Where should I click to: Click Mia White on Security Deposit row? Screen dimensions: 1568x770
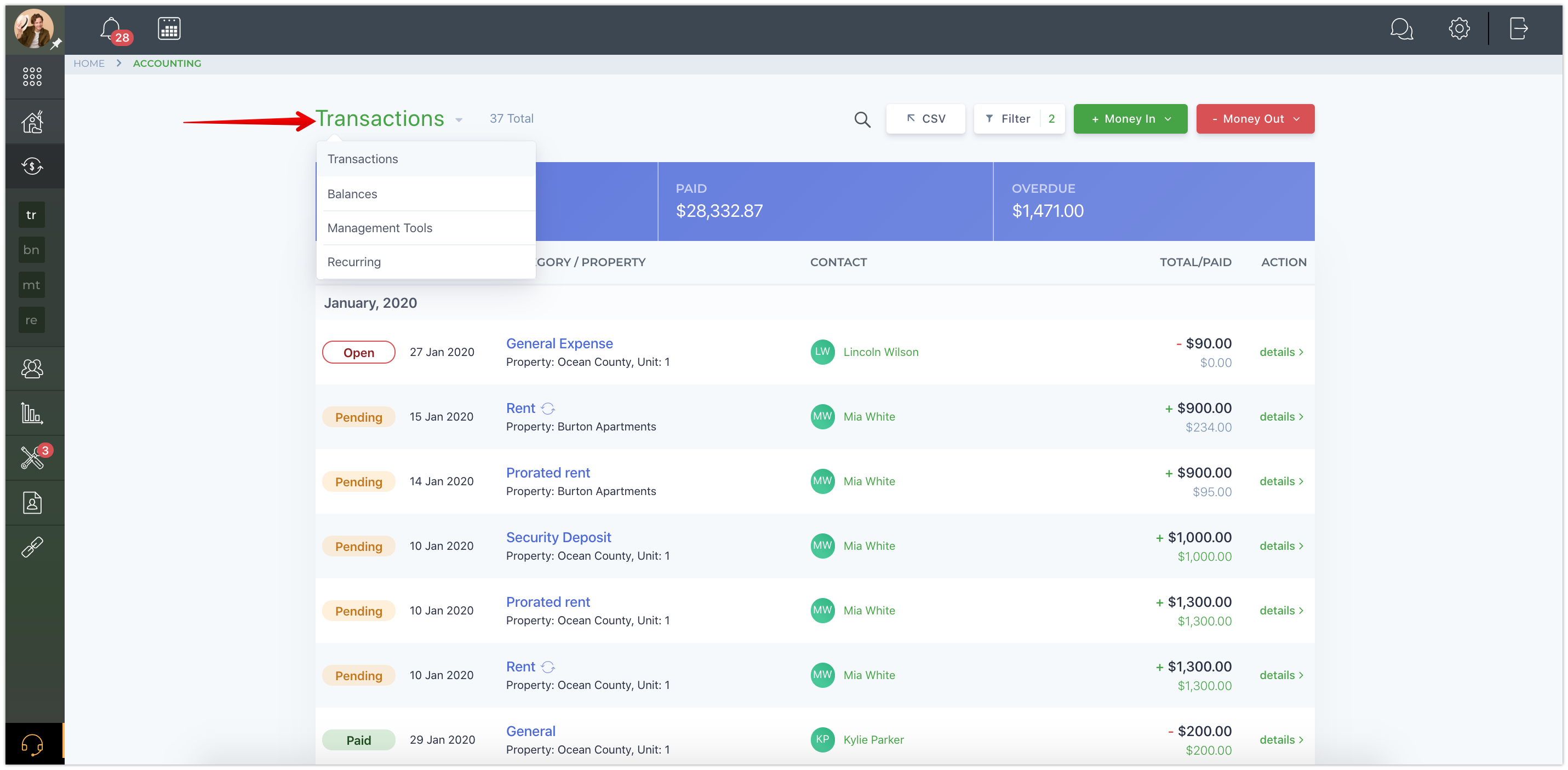(x=869, y=546)
